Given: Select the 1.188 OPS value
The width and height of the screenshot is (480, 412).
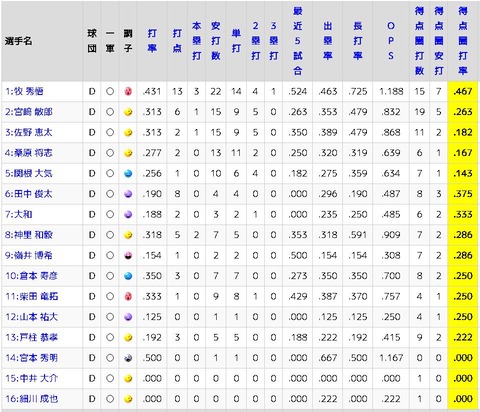Looking at the screenshot, I should [x=391, y=91].
